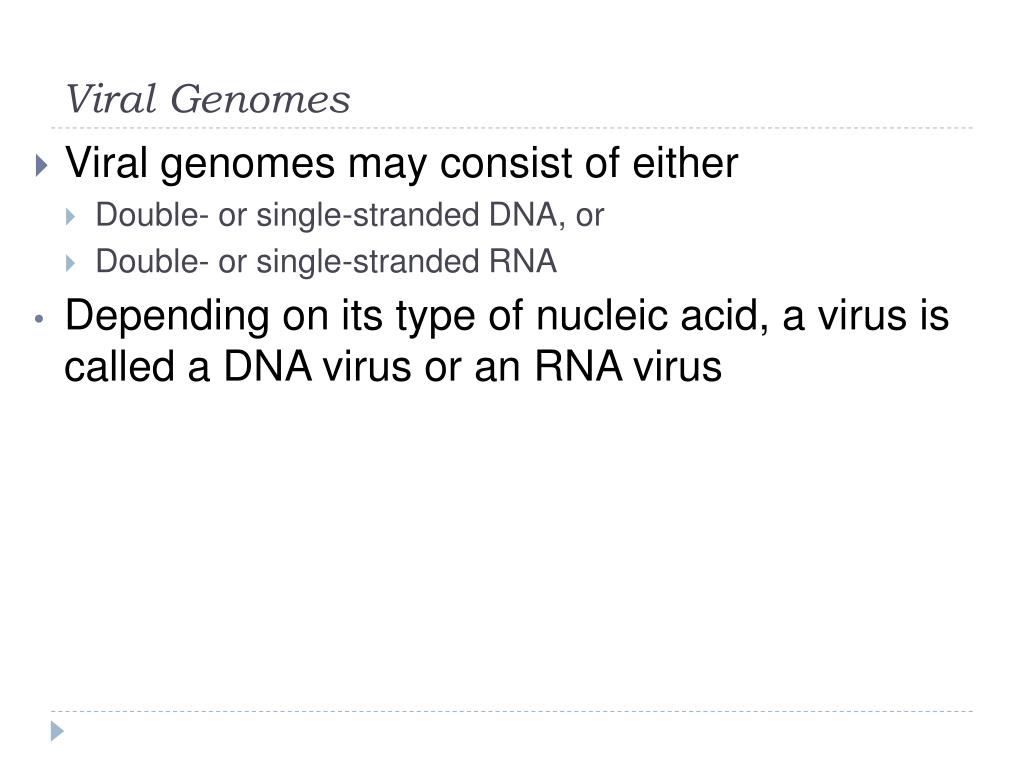Click the phrase "RNA virus" in the last line
This screenshot has height=768, width=1024.
click(628, 367)
